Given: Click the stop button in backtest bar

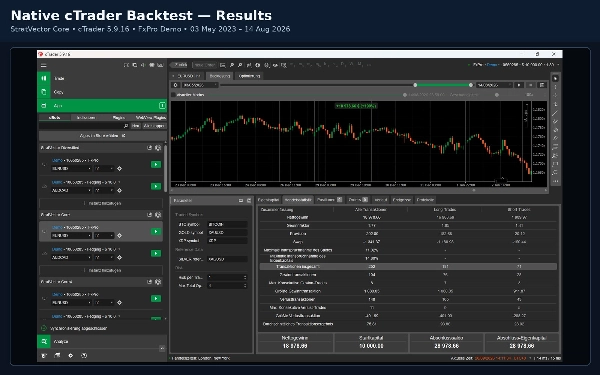Looking at the screenshot, I should pyautogui.click(x=530, y=85).
